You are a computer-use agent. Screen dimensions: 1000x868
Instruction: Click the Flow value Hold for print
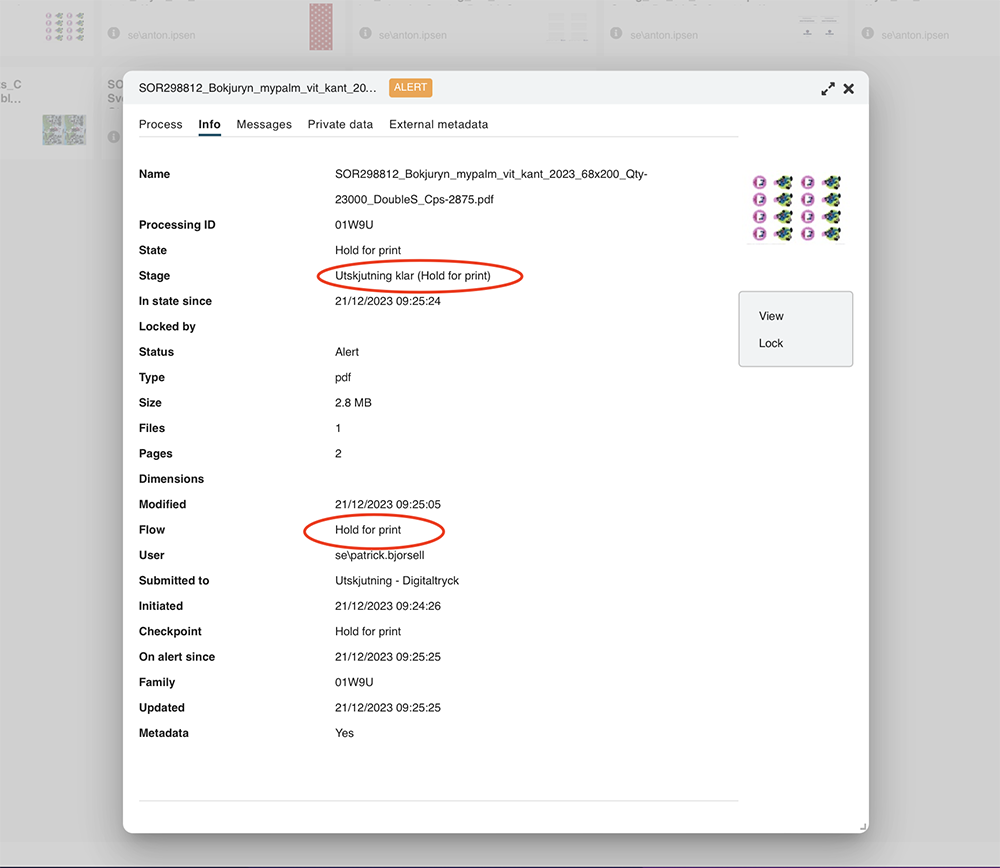(x=368, y=530)
